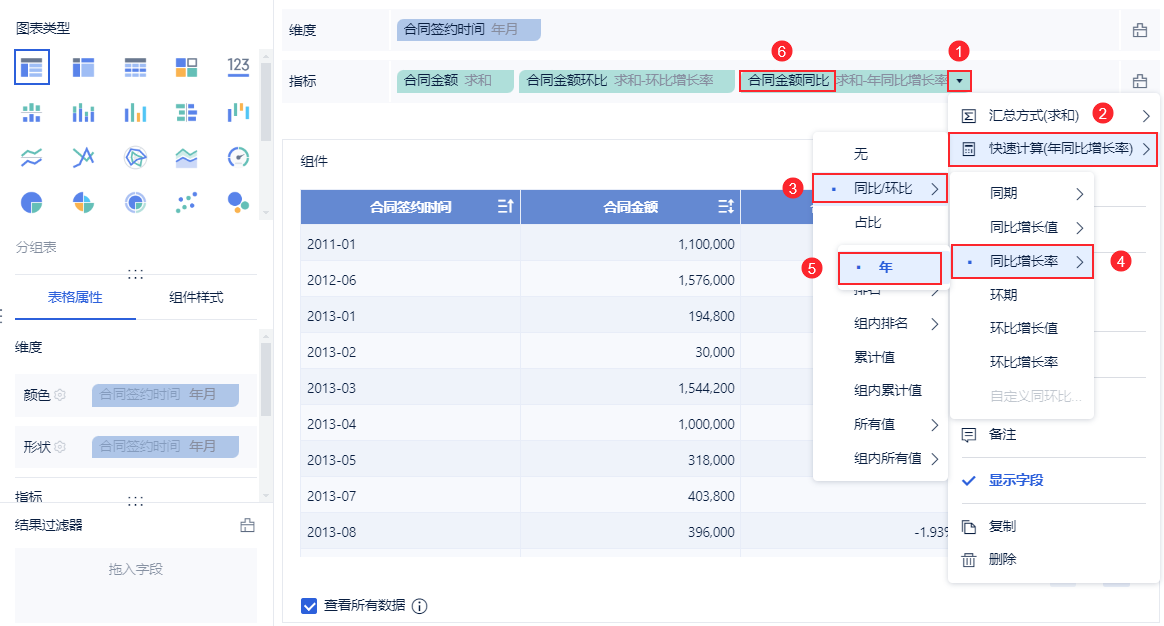
Task: Choose 环比增长率 from the submenu
Action: pyautogui.click(x=1023, y=362)
